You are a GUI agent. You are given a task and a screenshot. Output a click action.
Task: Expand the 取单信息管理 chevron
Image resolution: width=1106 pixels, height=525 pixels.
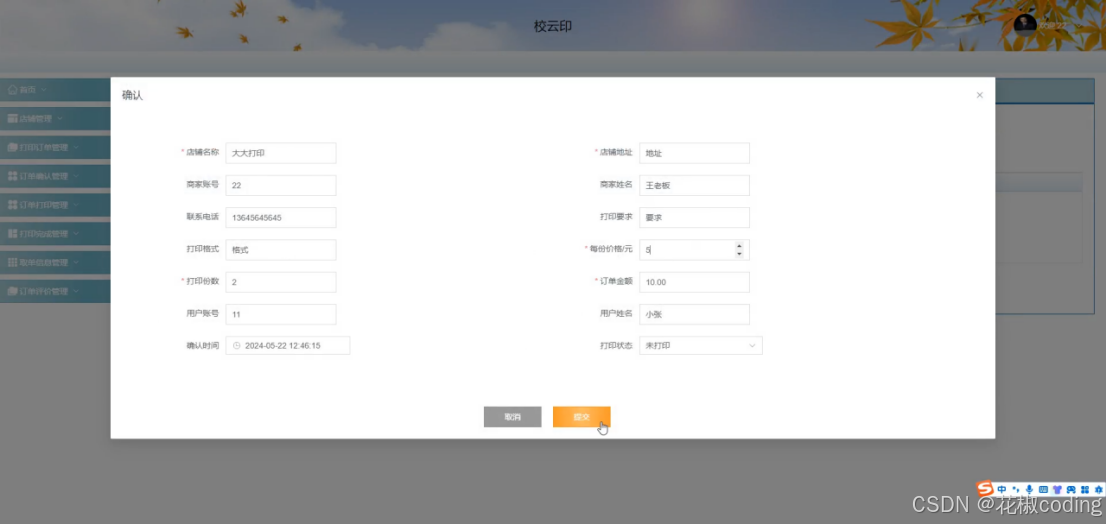(x=76, y=262)
